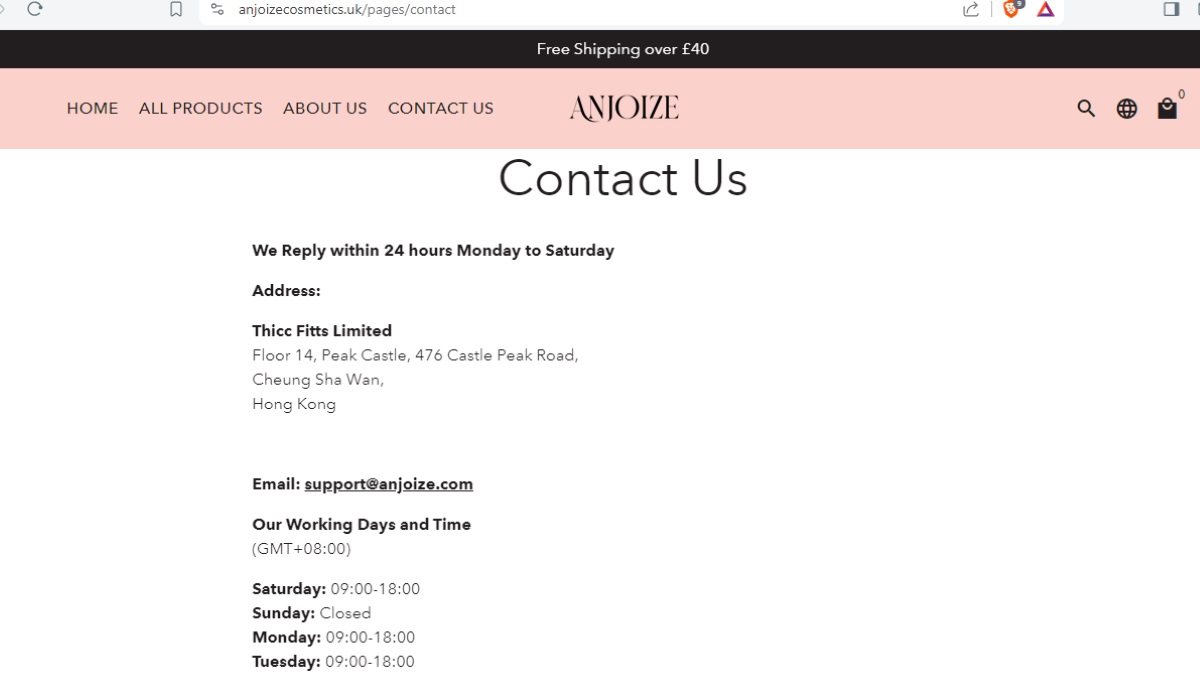Click the Free Shipping over £40 banner
Image resolution: width=1200 pixels, height=675 pixels.
click(x=622, y=48)
